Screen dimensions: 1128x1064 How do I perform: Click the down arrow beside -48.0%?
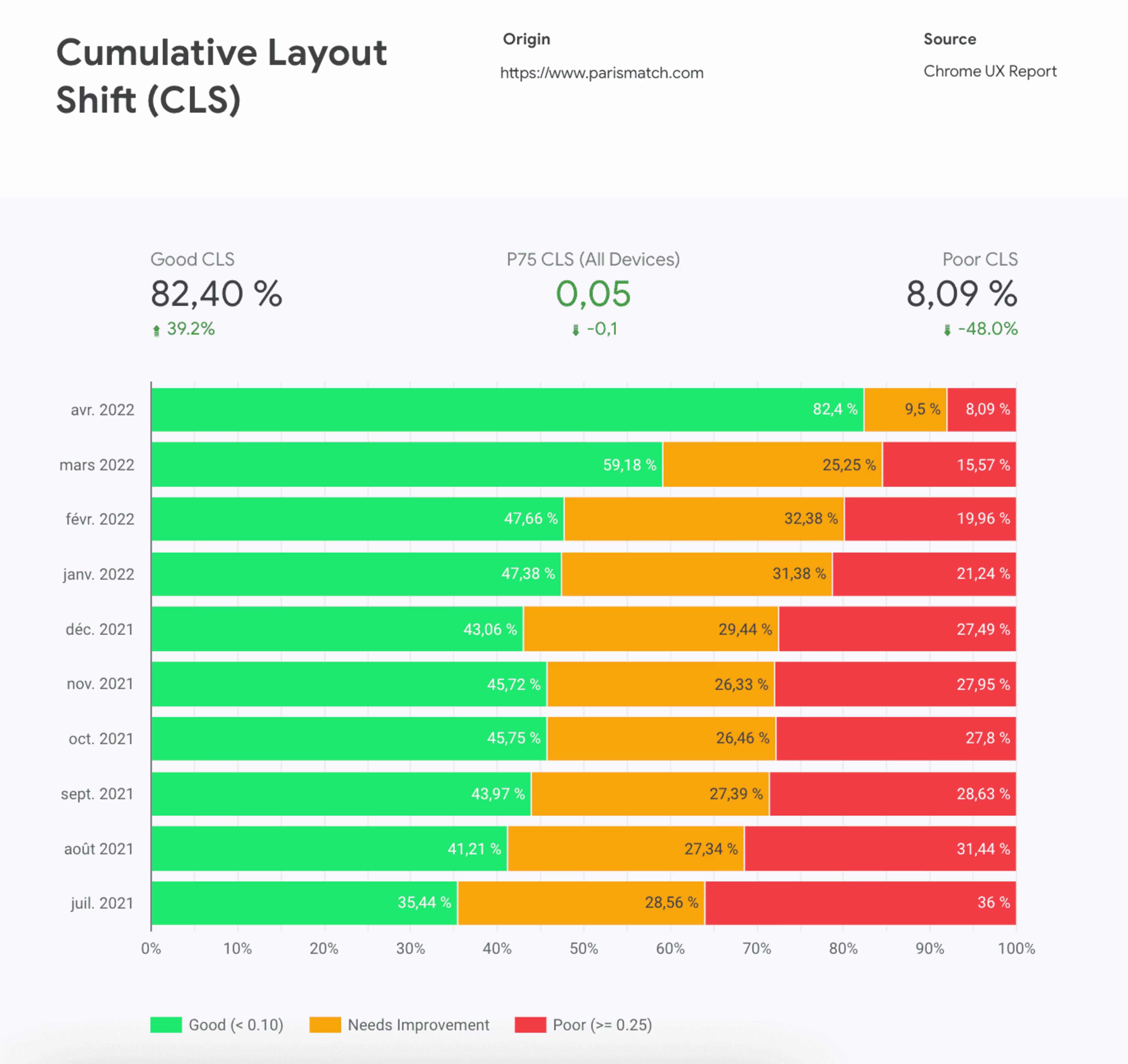tap(947, 330)
